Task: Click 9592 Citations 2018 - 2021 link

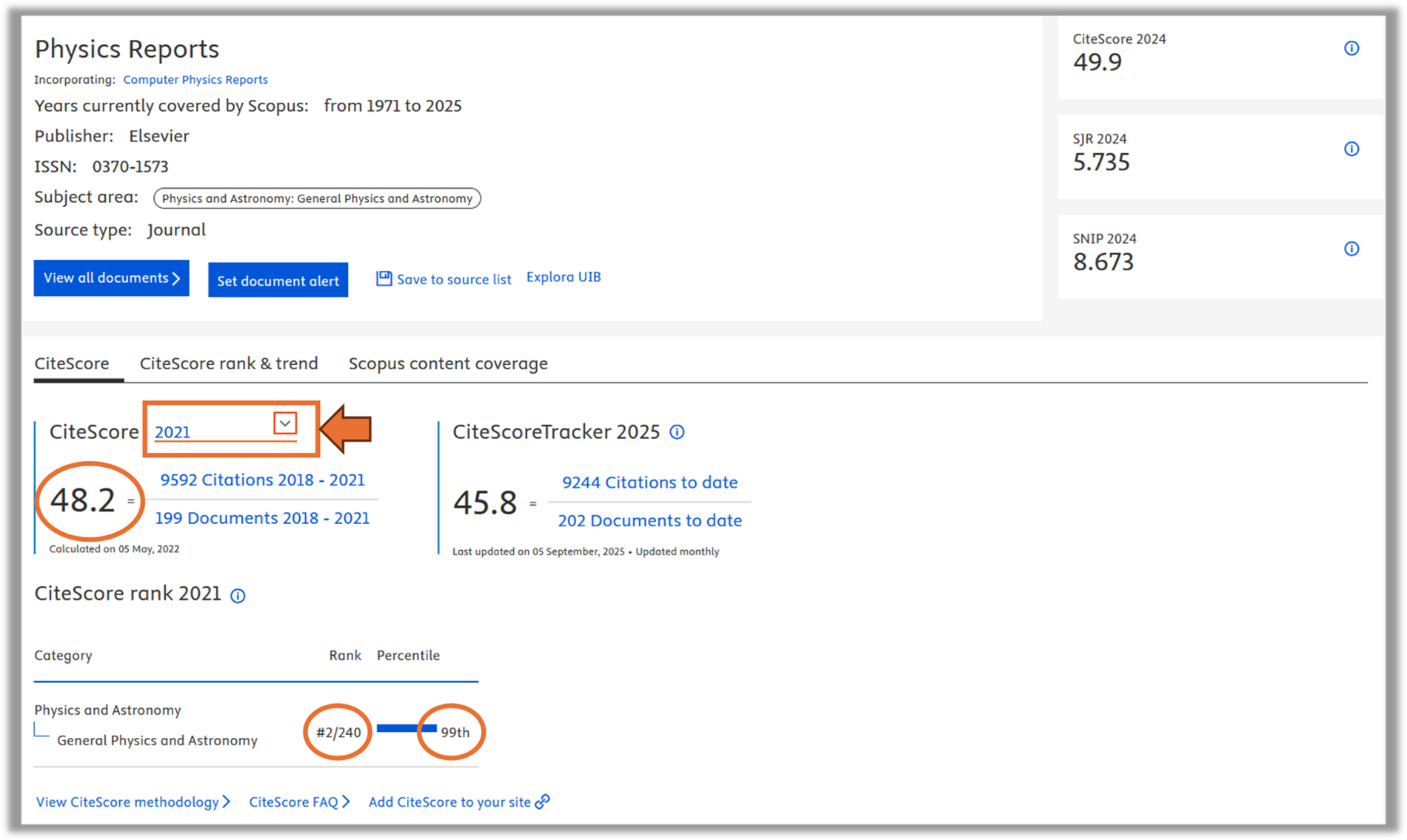Action: [262, 480]
